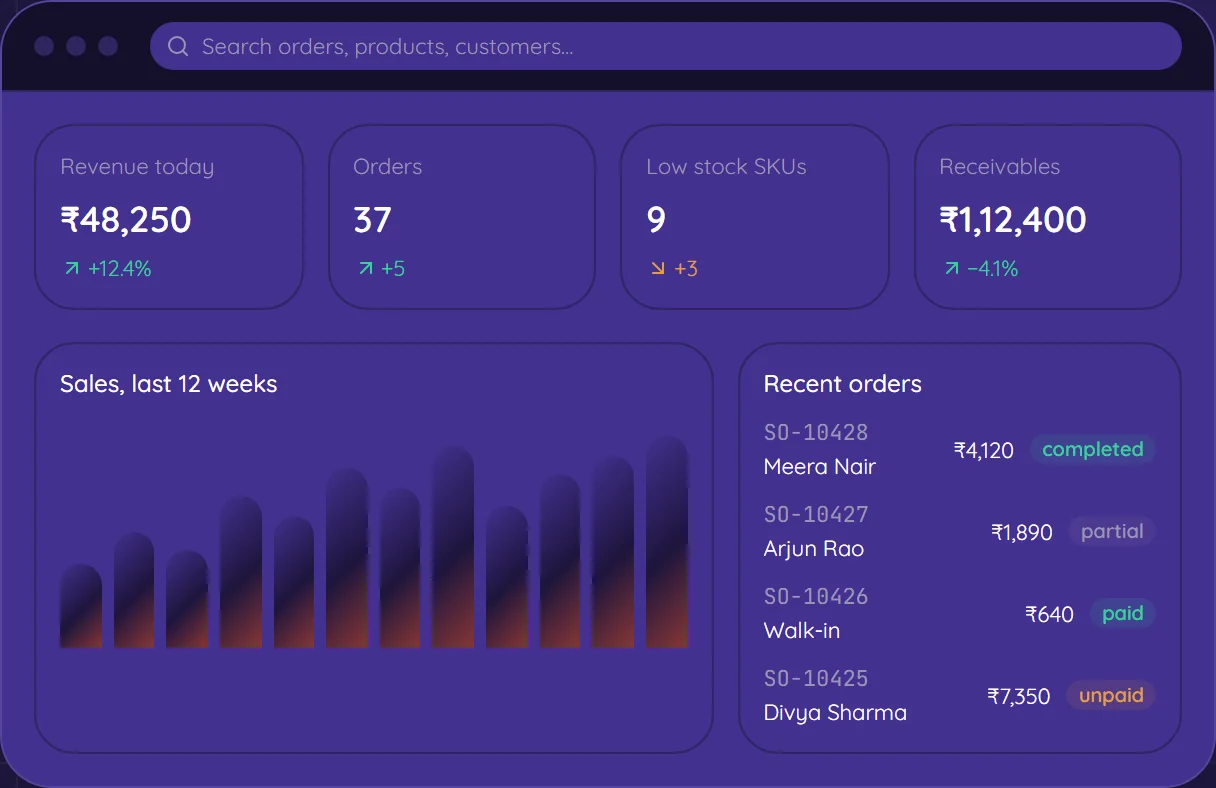
Task: Click the ₹1,890 order amount
Action: (1022, 532)
